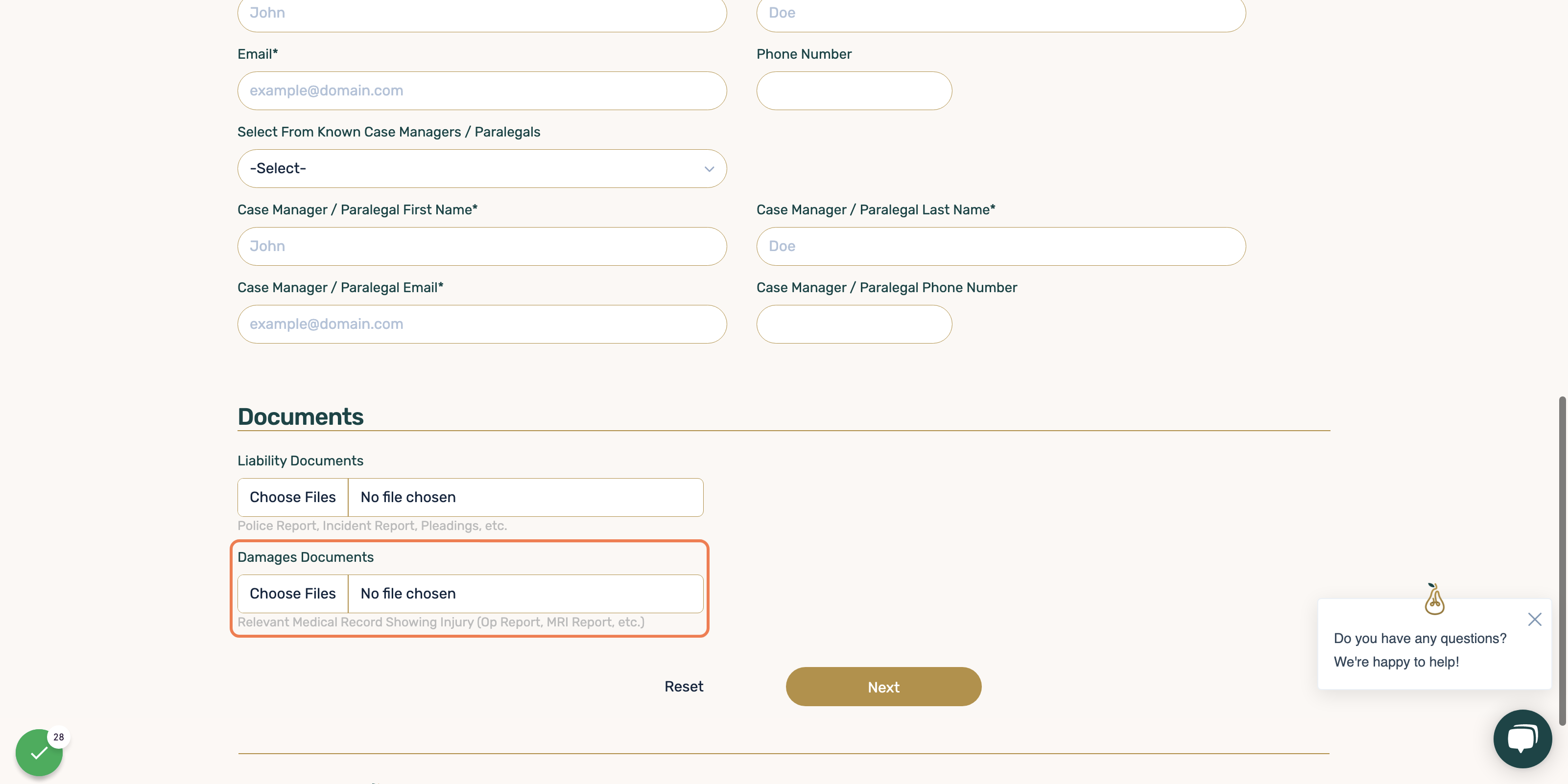Screen dimensions: 1568x784
Task: Click Case Manager Last Name field
Action: (1001, 246)
